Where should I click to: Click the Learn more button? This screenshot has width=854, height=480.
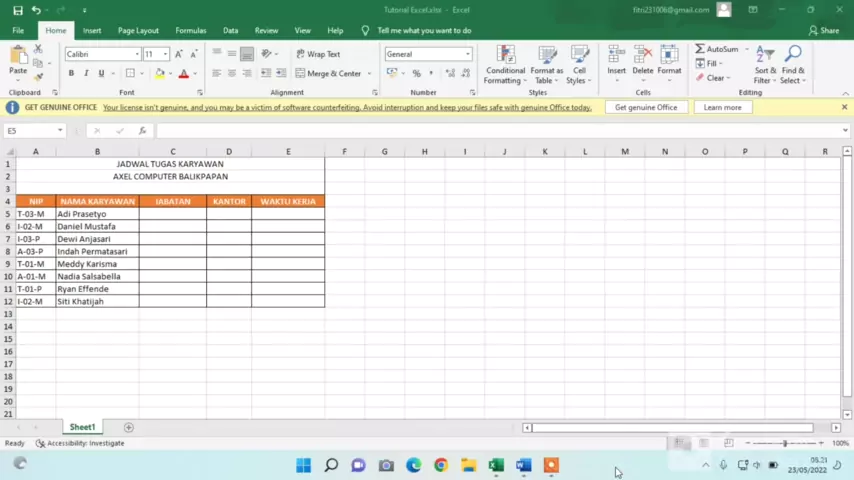tap(722, 107)
